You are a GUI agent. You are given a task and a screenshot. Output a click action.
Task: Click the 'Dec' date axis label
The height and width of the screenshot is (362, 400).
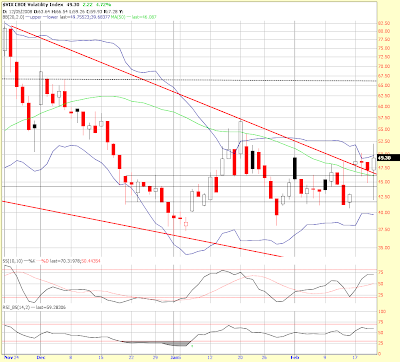[41, 357]
